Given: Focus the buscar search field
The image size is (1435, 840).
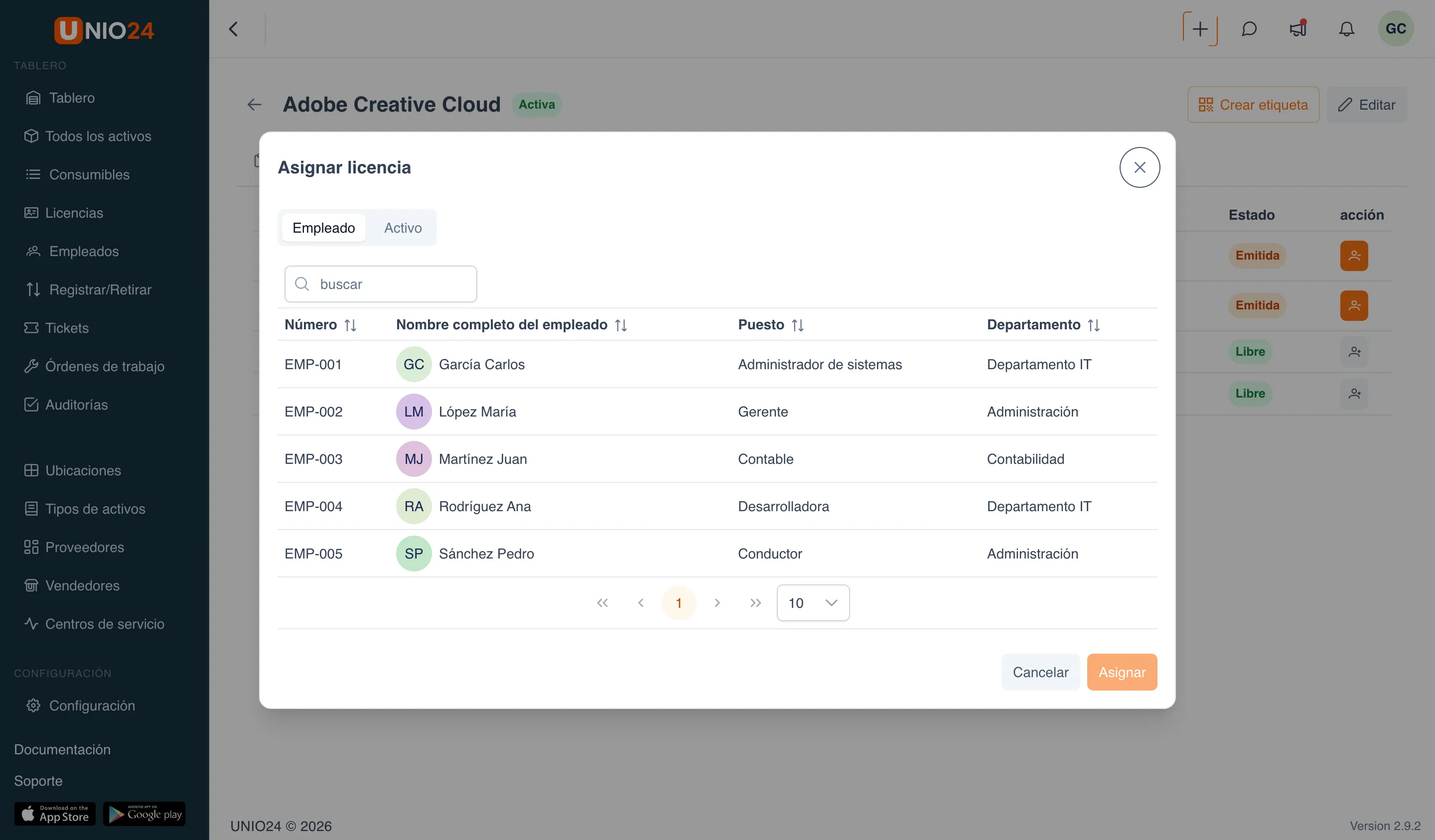Looking at the screenshot, I should click(380, 284).
